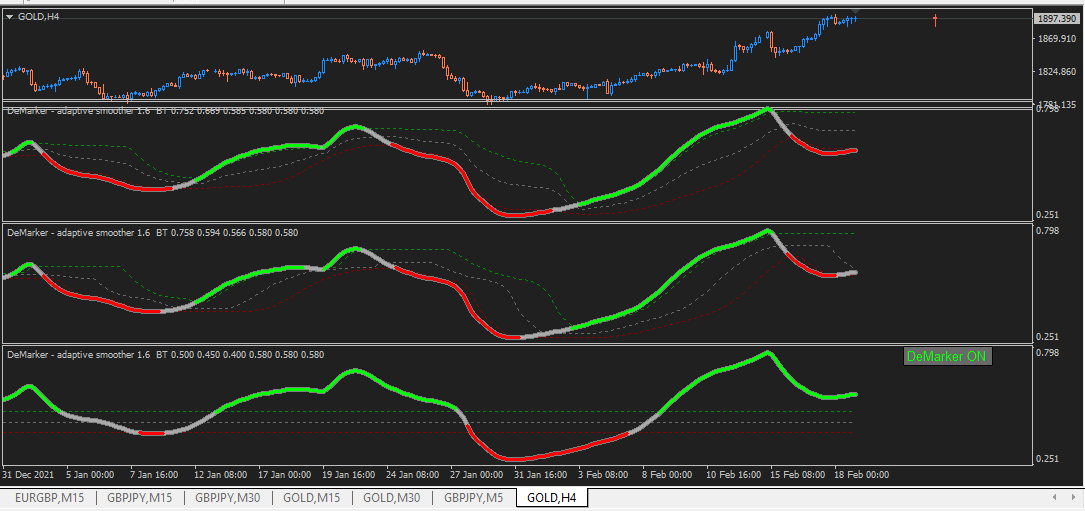The image size is (1085, 511).
Task: Switch to the GOLD,M15 tab
Action: (312, 497)
